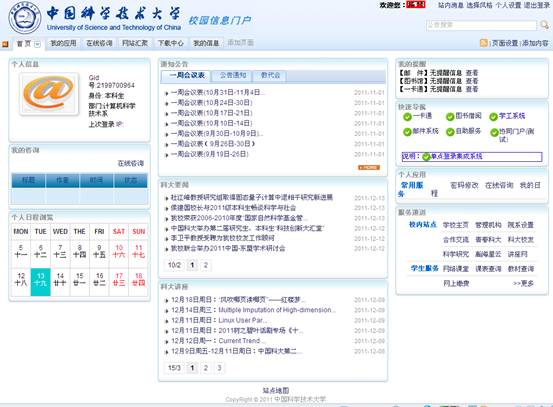This screenshot has height=407, width=553.
Task: Open the 下载中心 tab
Action: pyautogui.click(x=170, y=43)
